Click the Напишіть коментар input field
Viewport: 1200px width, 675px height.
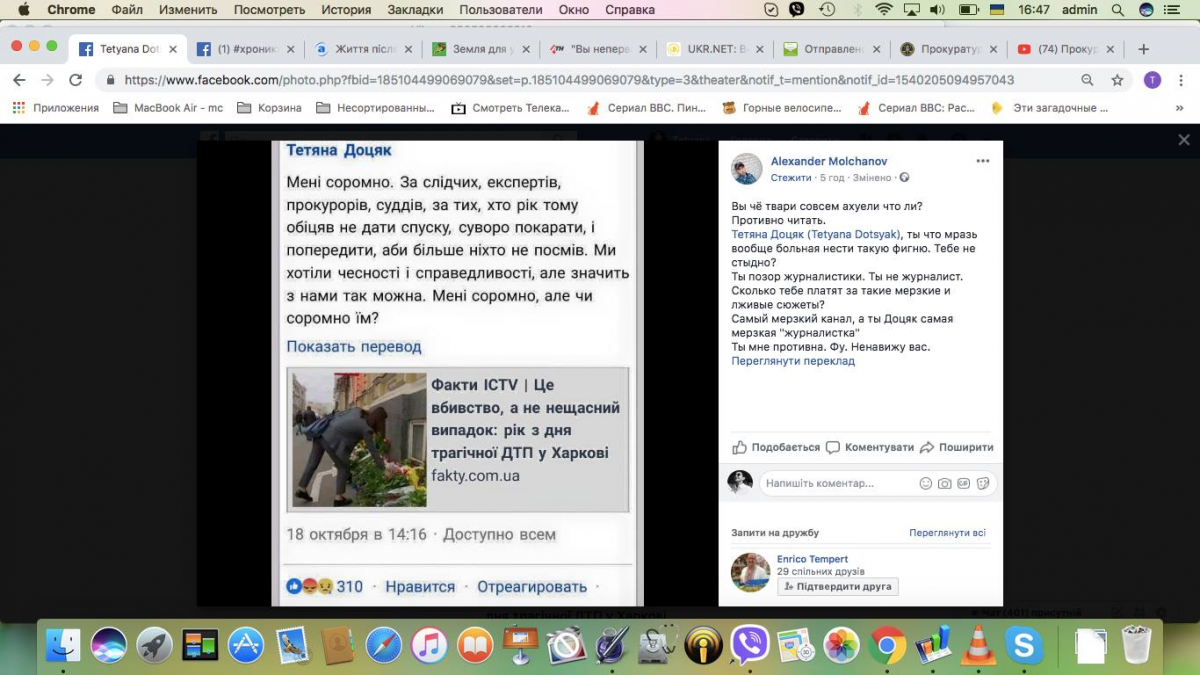pos(835,483)
